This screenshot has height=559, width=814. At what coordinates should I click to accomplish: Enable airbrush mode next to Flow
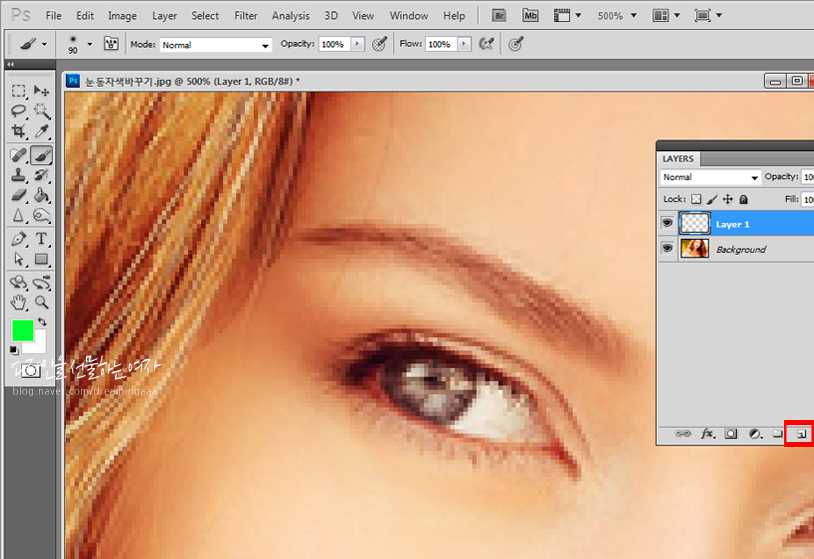click(x=486, y=45)
